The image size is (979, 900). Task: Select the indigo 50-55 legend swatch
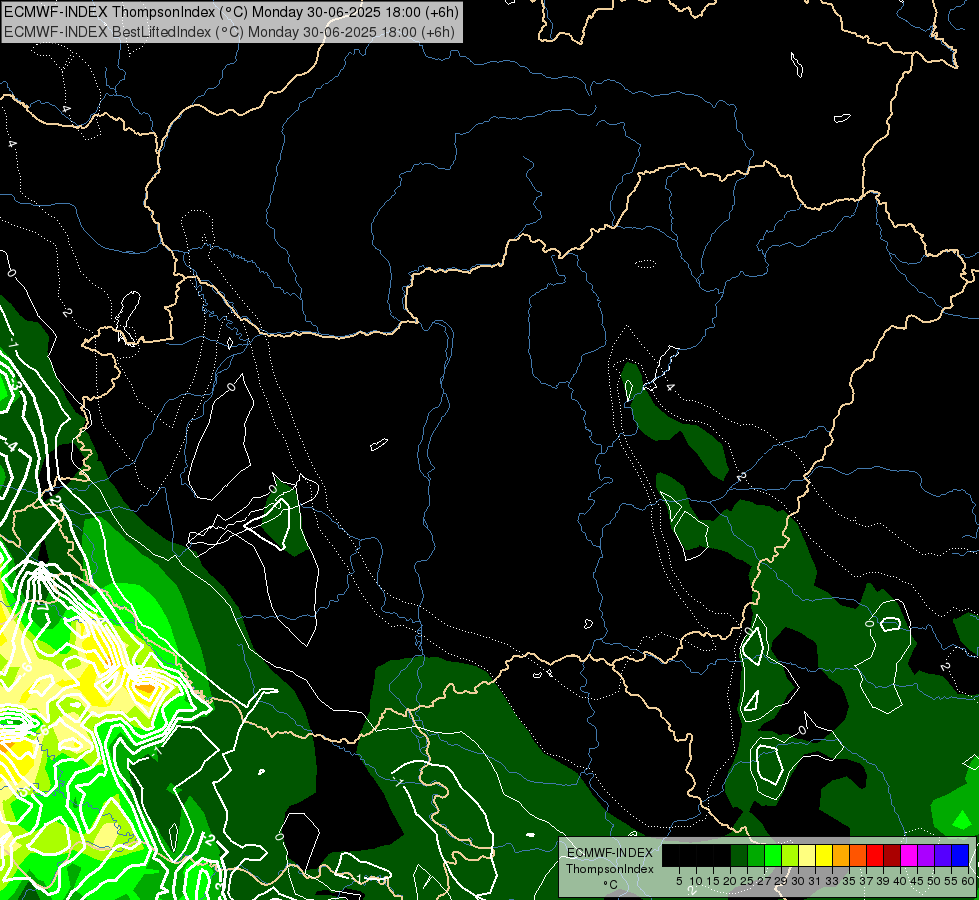943,855
